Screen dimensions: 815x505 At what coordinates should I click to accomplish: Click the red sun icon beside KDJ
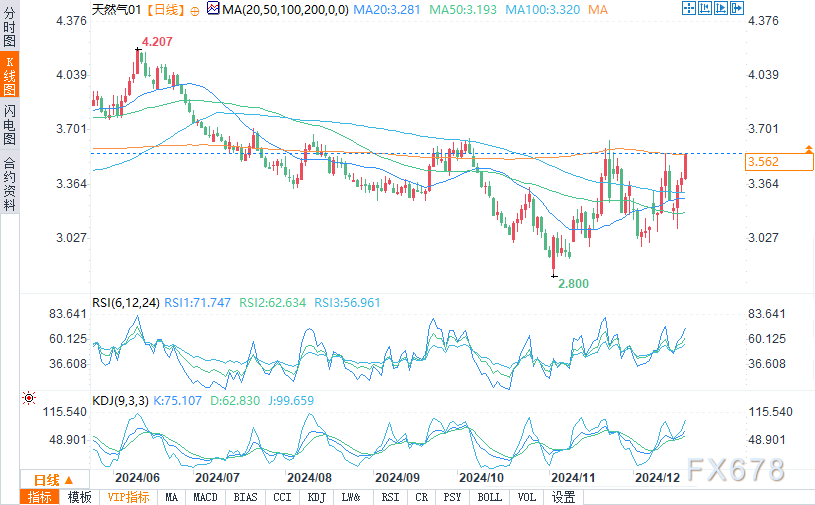[29, 398]
